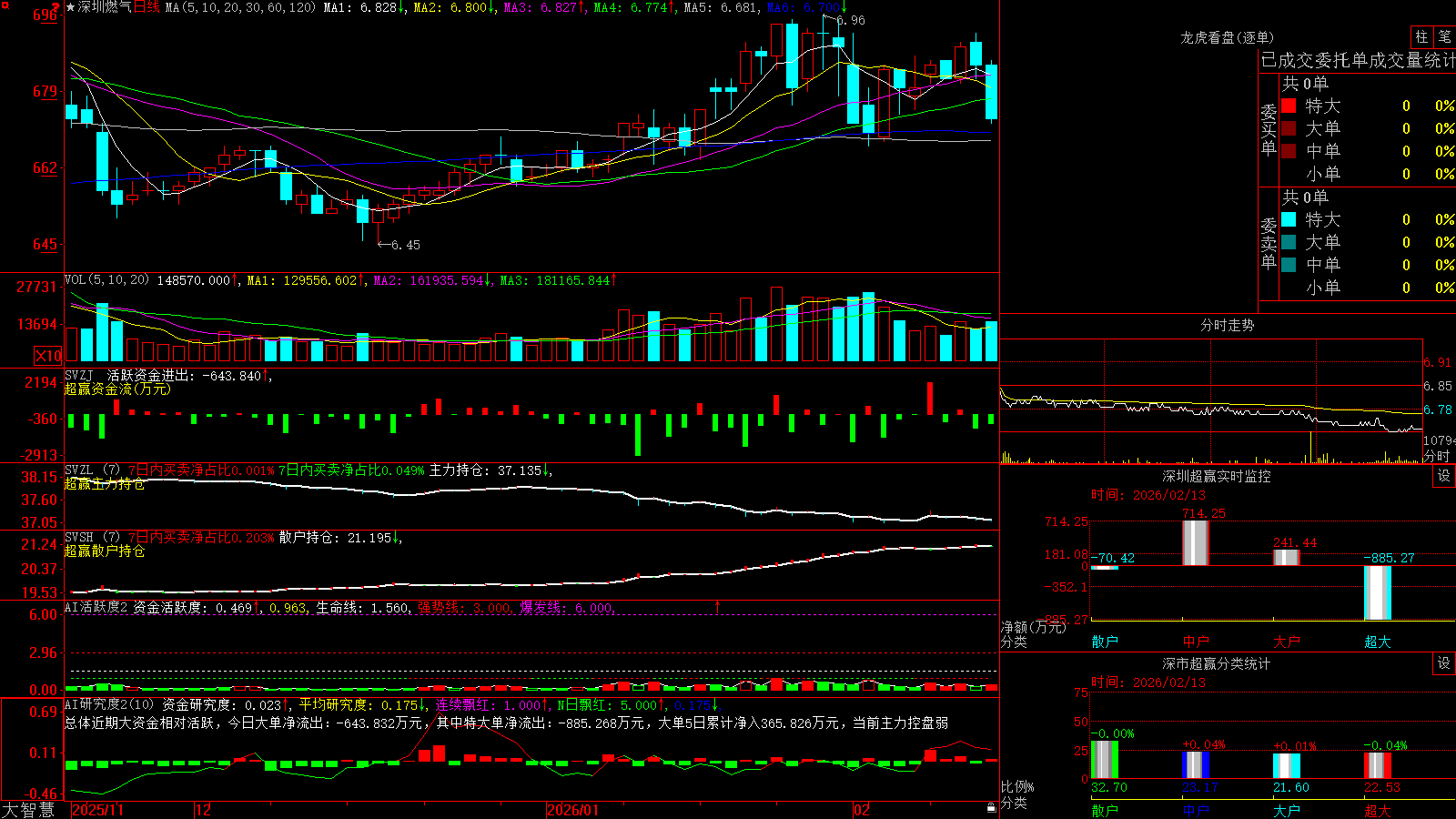
Task: Click the 分时走势 panel title
Action: pyautogui.click(x=1228, y=325)
